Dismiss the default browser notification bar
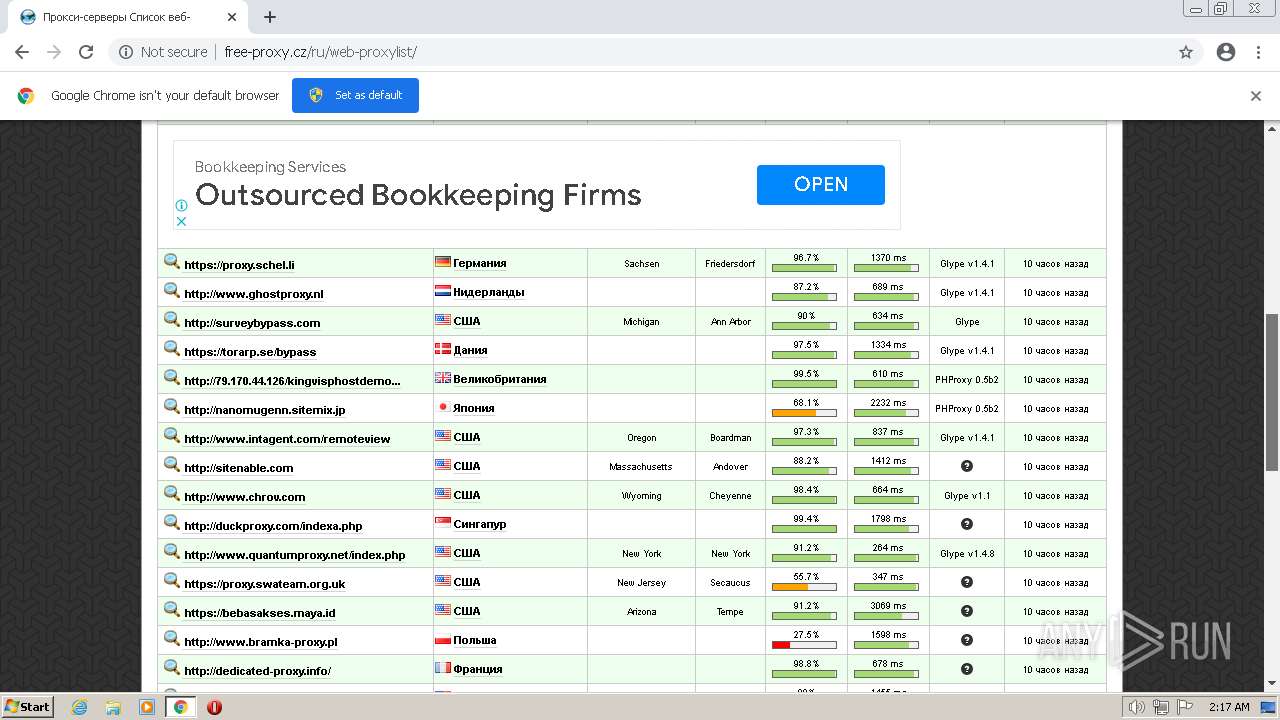This screenshot has height=720, width=1280. (x=1256, y=96)
